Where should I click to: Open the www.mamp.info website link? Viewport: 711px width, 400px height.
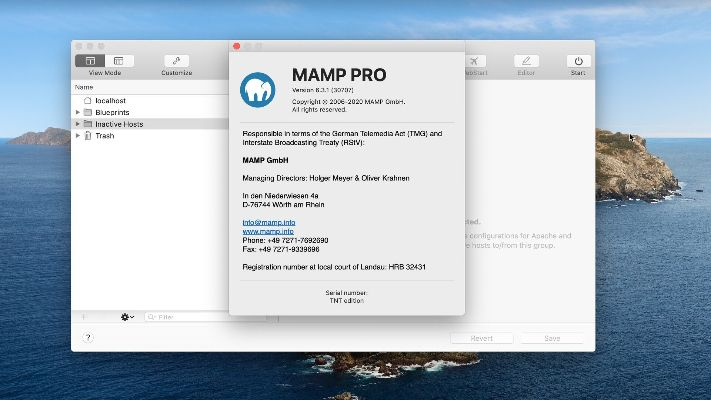click(x=268, y=231)
